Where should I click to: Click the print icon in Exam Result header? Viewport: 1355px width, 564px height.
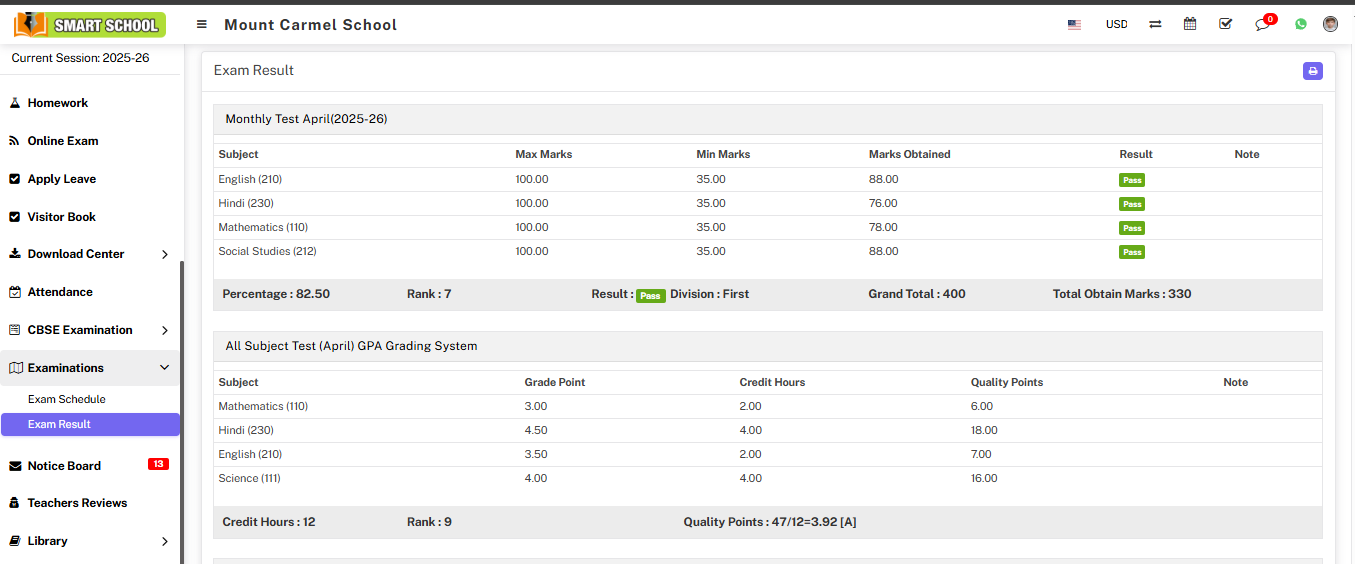pos(1312,71)
